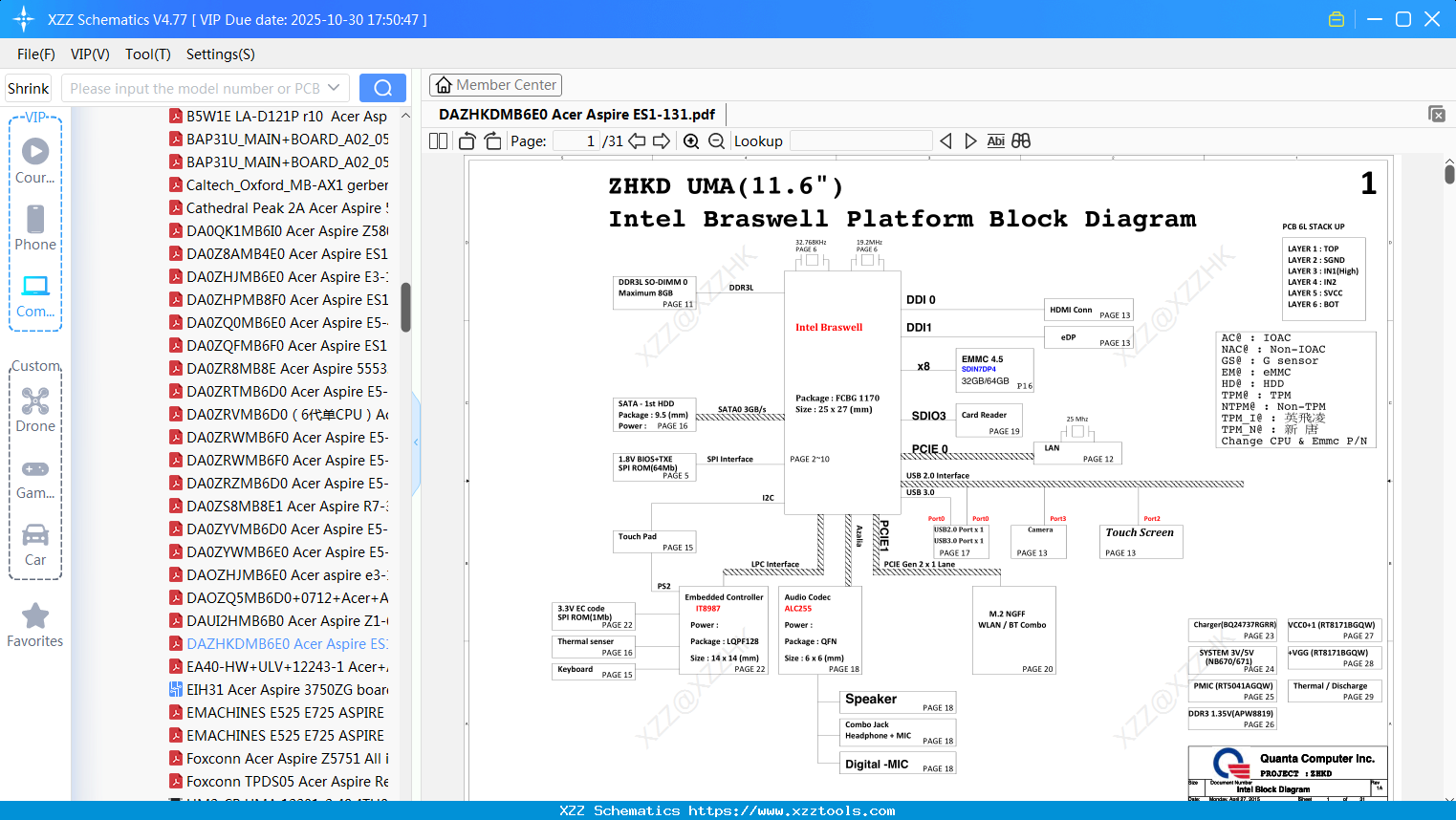Open the Settings(S) menu
Viewport: 1456px width, 820px height.
[x=221, y=54]
